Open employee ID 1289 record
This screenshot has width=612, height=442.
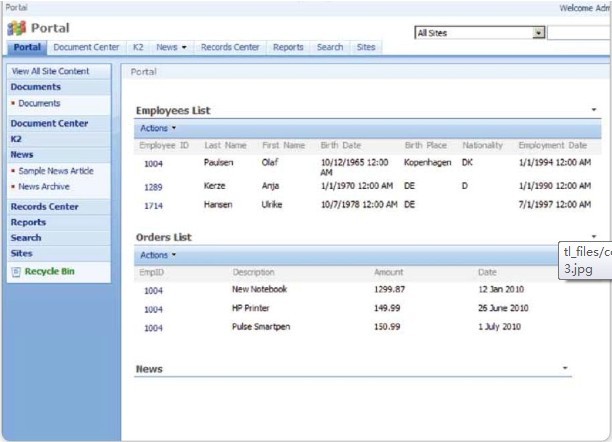153,186
